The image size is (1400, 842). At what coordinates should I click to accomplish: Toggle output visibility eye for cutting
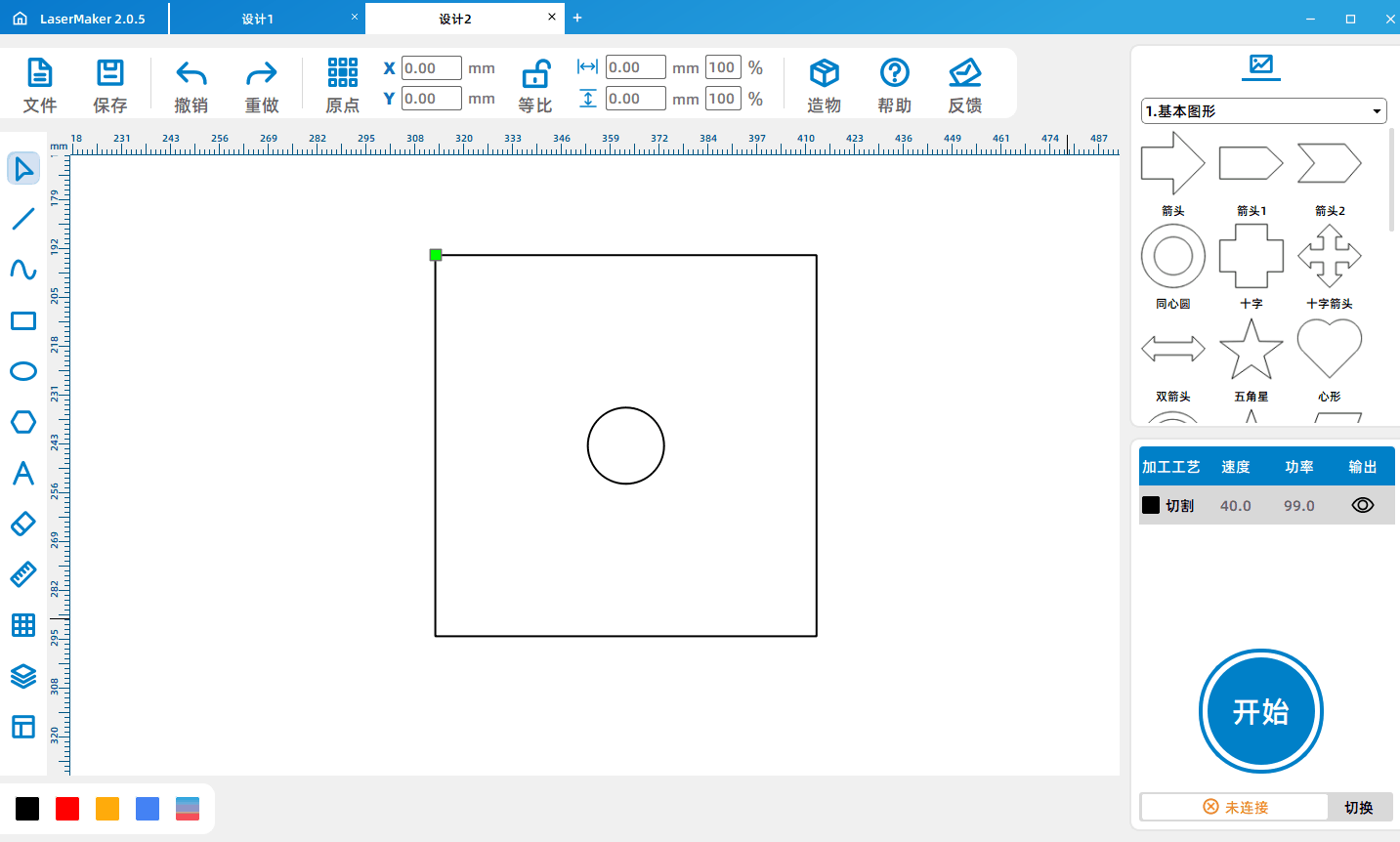1363,505
